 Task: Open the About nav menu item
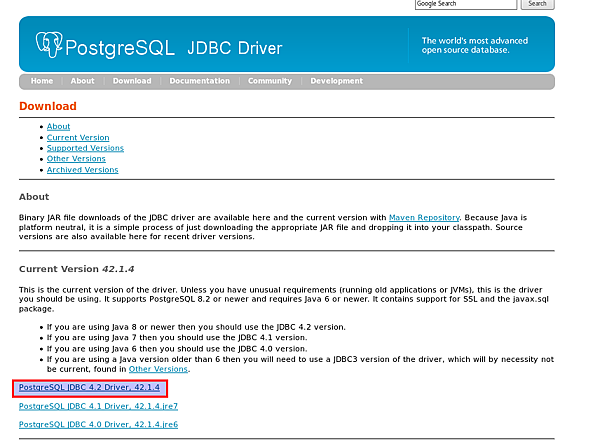(x=82, y=81)
